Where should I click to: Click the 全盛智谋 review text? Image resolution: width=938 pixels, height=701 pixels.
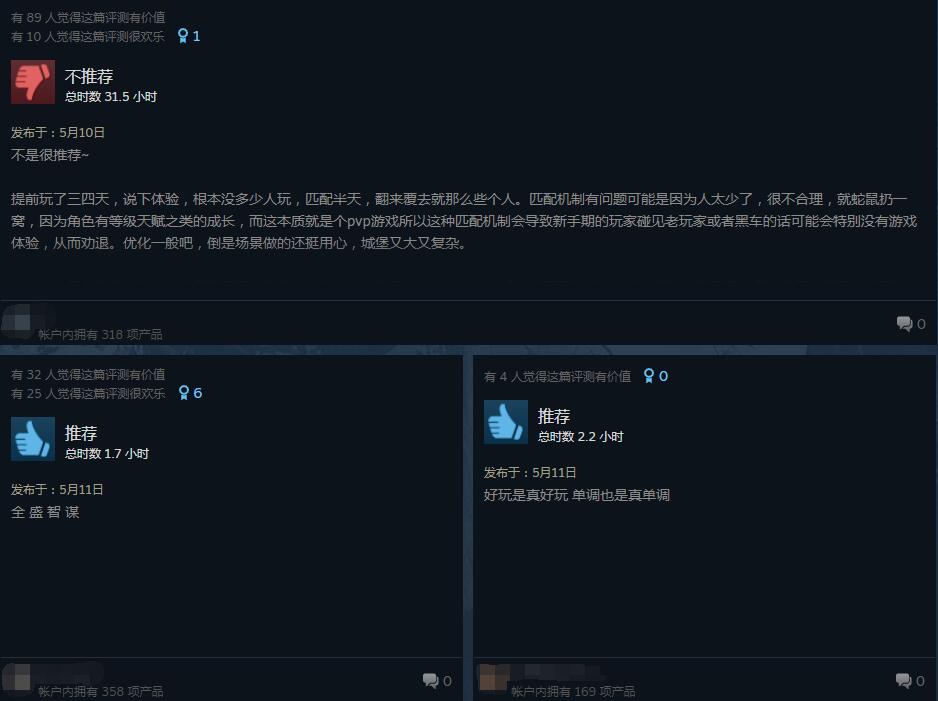click(x=45, y=512)
